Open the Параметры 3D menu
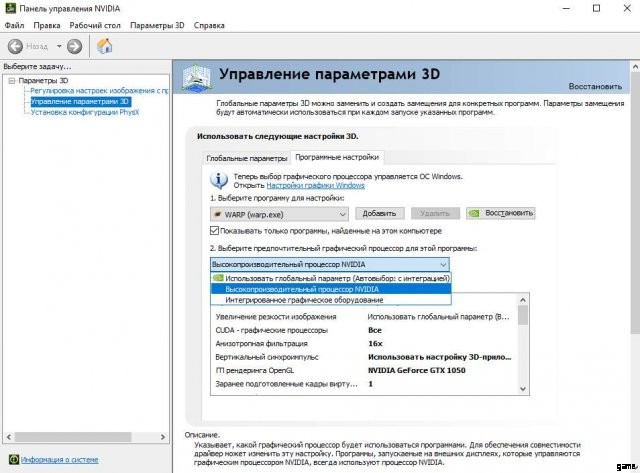Viewport: 640px width, 473px height. tap(157, 25)
